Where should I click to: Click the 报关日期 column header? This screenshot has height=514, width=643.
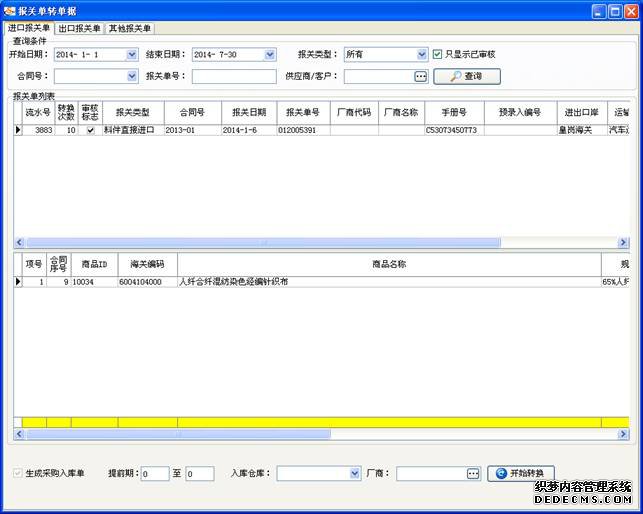pos(248,112)
